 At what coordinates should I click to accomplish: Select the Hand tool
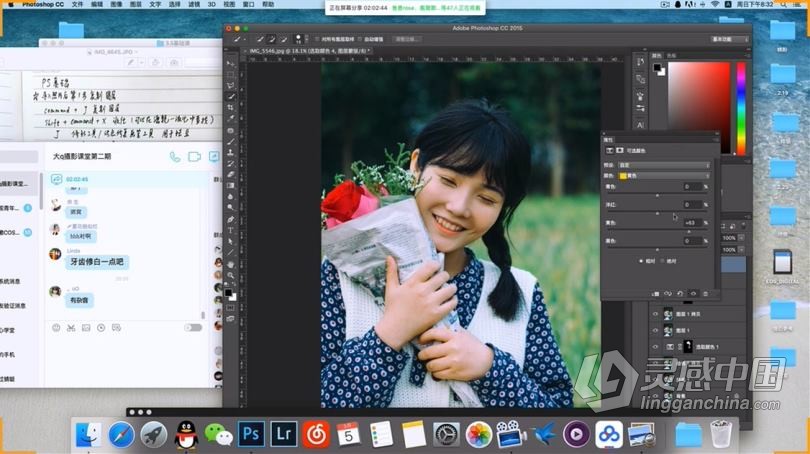(x=230, y=264)
